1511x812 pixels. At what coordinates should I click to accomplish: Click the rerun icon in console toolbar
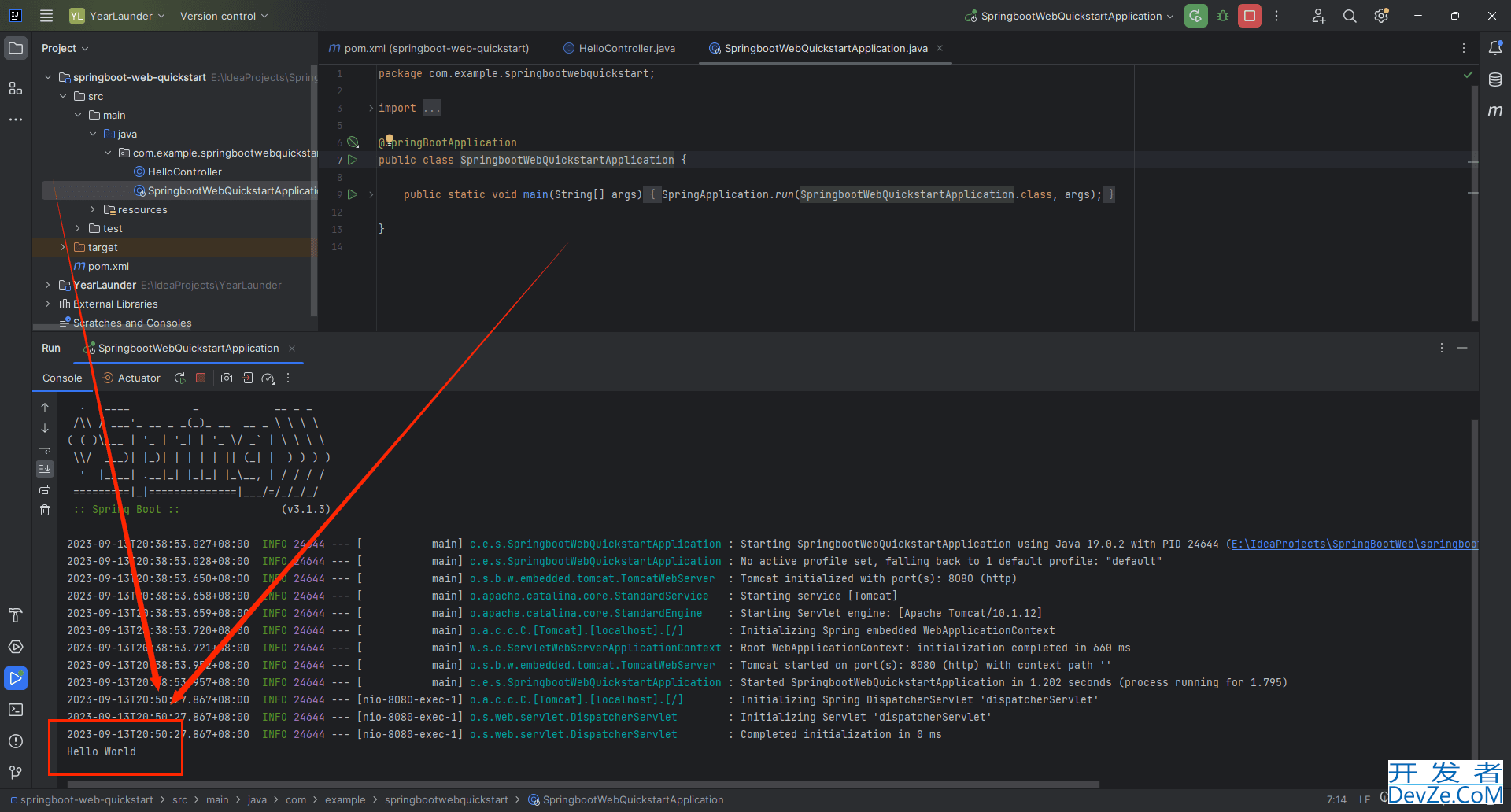pos(179,378)
